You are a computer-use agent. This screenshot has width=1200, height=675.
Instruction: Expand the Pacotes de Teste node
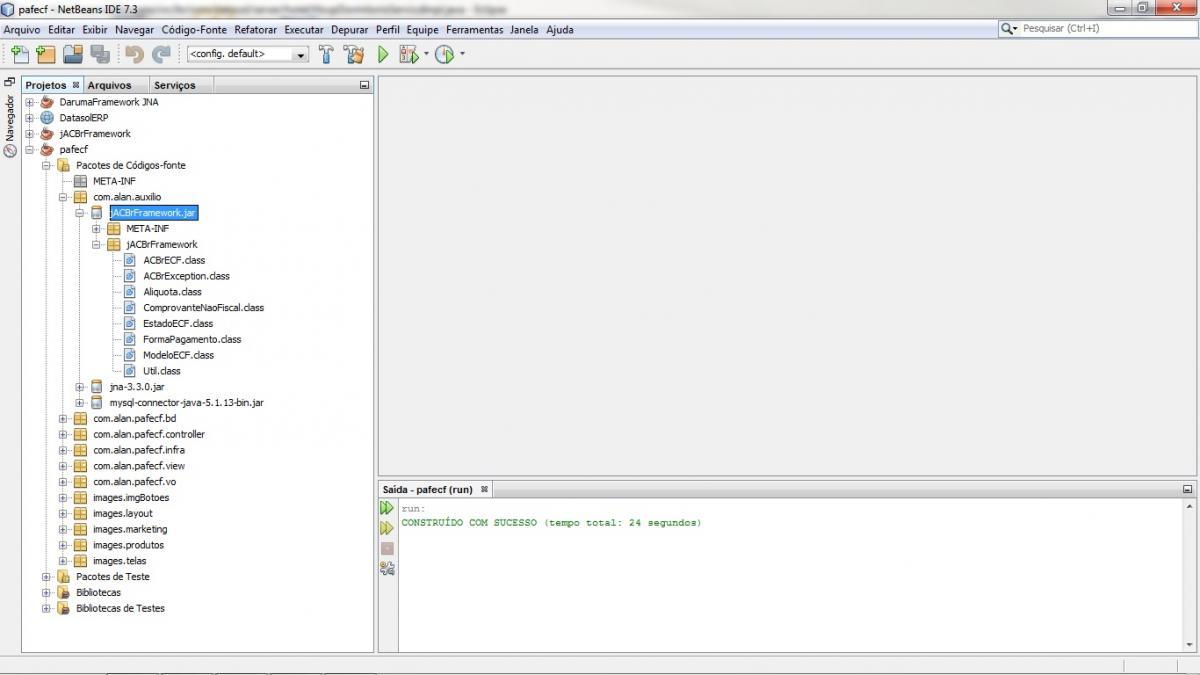point(46,577)
